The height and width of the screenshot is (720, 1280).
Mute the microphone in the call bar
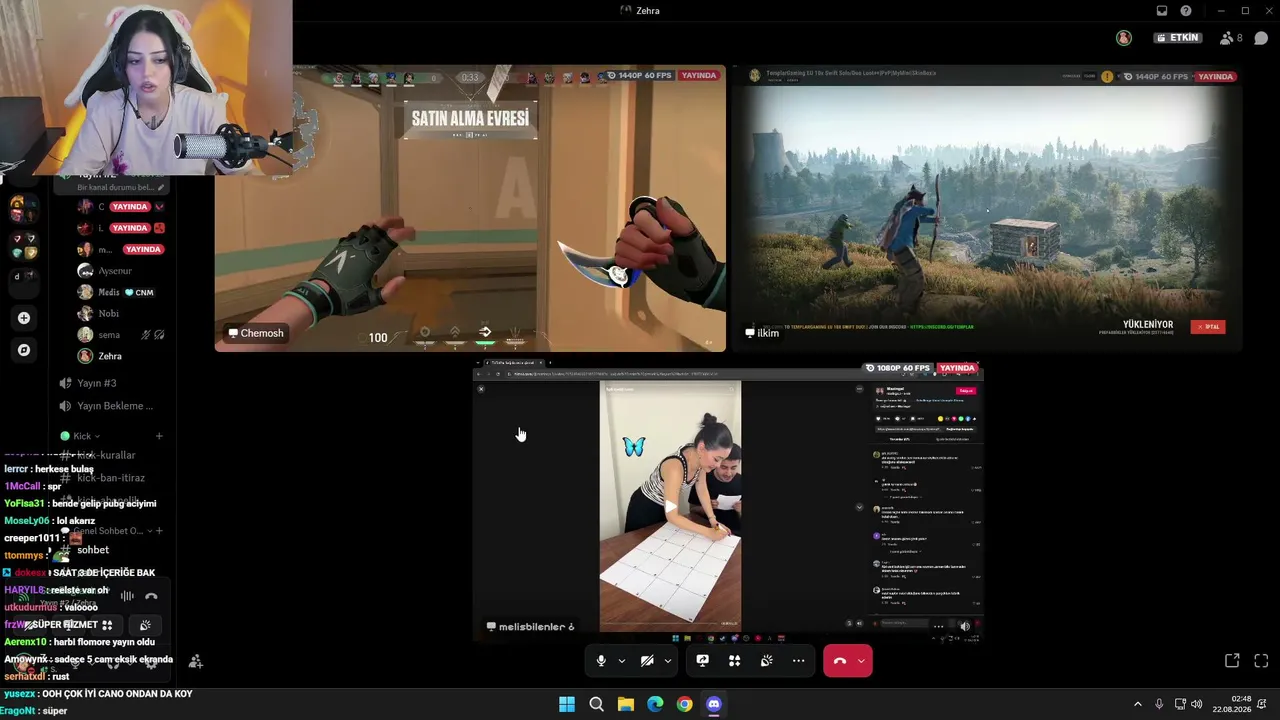601,661
